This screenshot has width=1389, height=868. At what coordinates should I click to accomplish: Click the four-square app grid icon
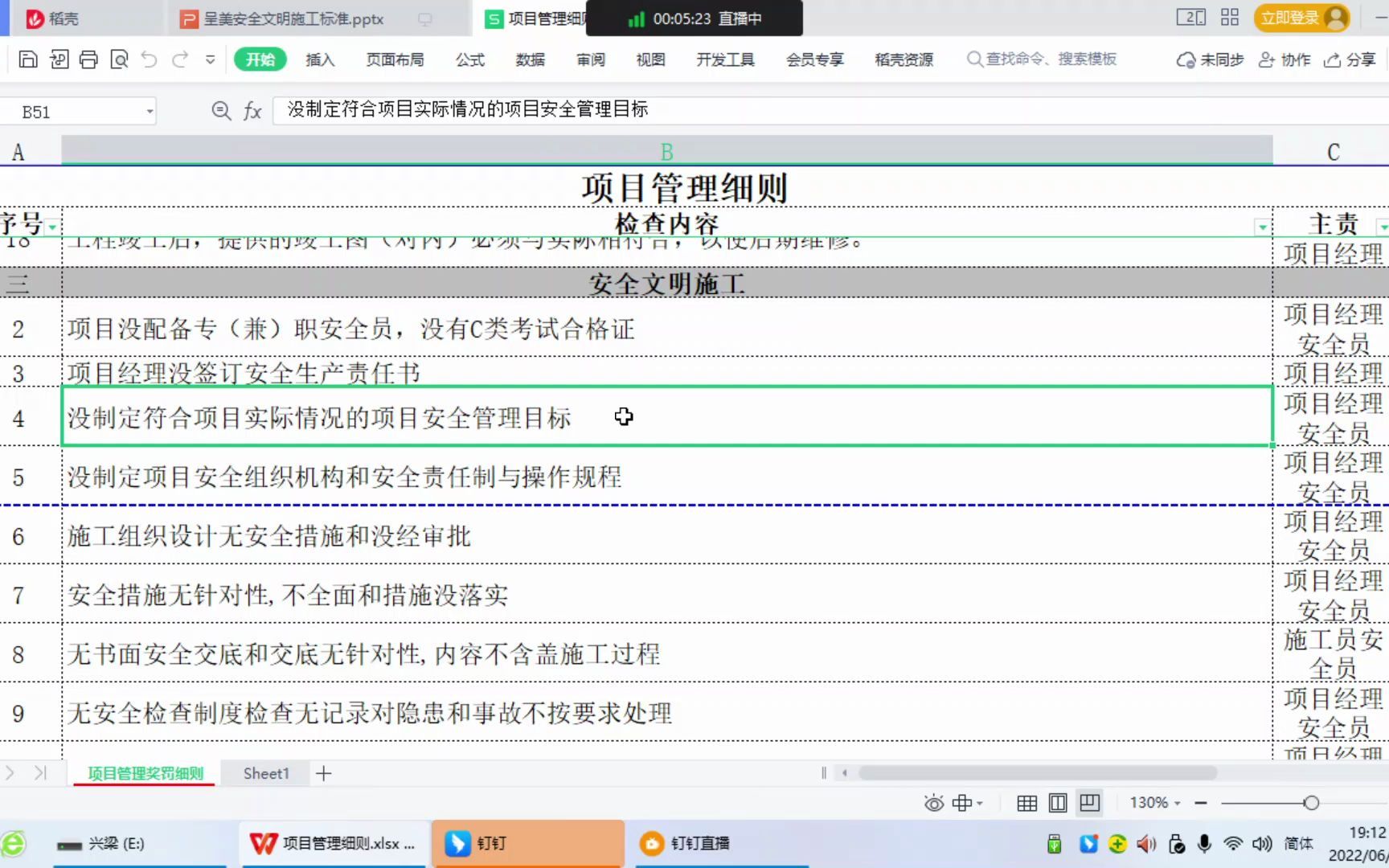[1230, 18]
